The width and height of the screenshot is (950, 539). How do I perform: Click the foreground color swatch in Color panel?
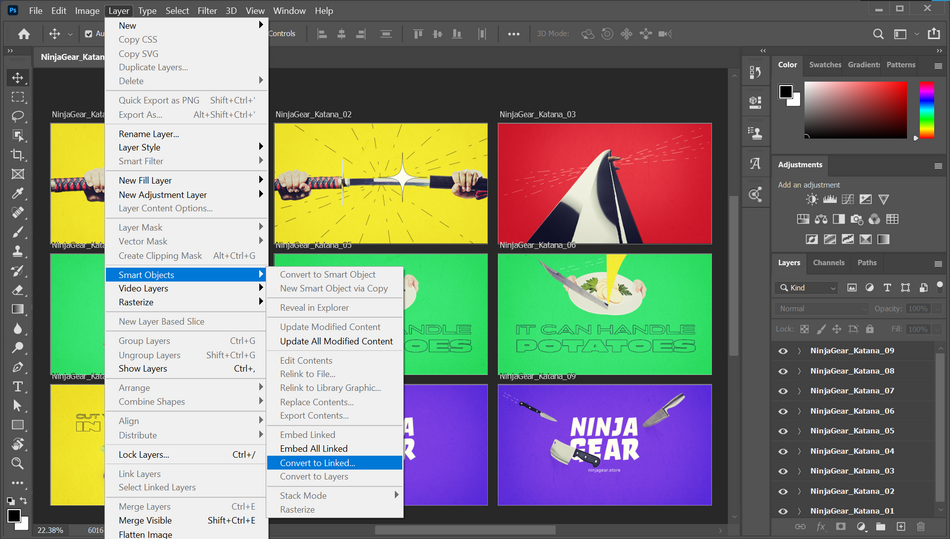[785, 91]
